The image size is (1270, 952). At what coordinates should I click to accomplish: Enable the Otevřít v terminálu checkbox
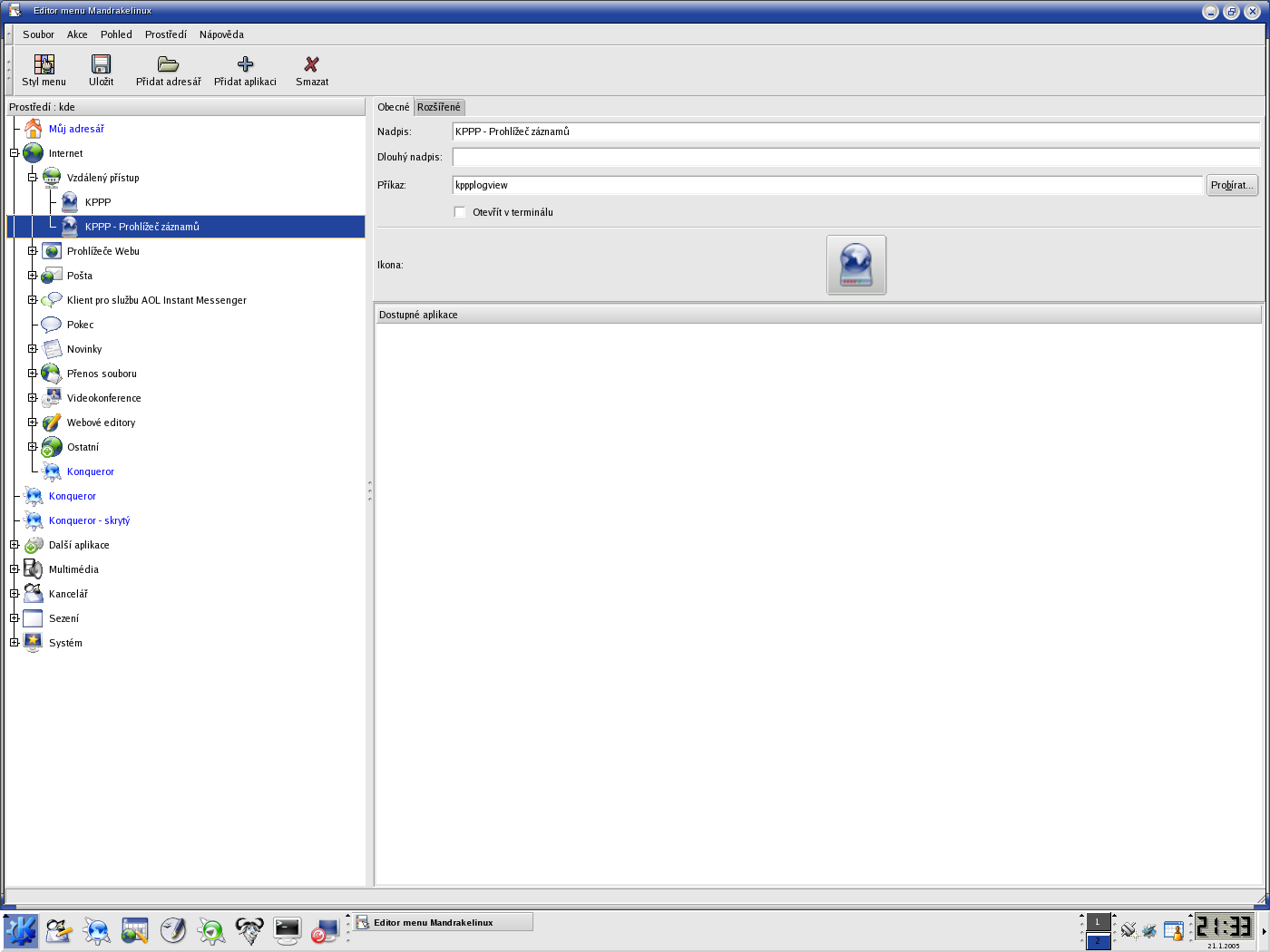(x=460, y=212)
